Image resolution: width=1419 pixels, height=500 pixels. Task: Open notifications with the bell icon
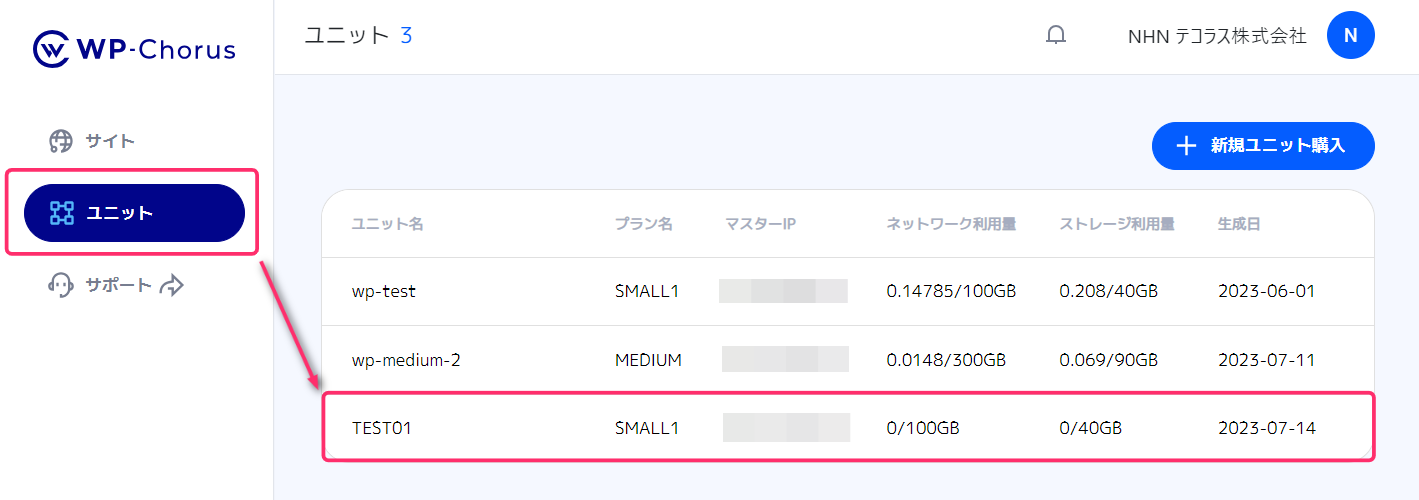click(x=1056, y=36)
